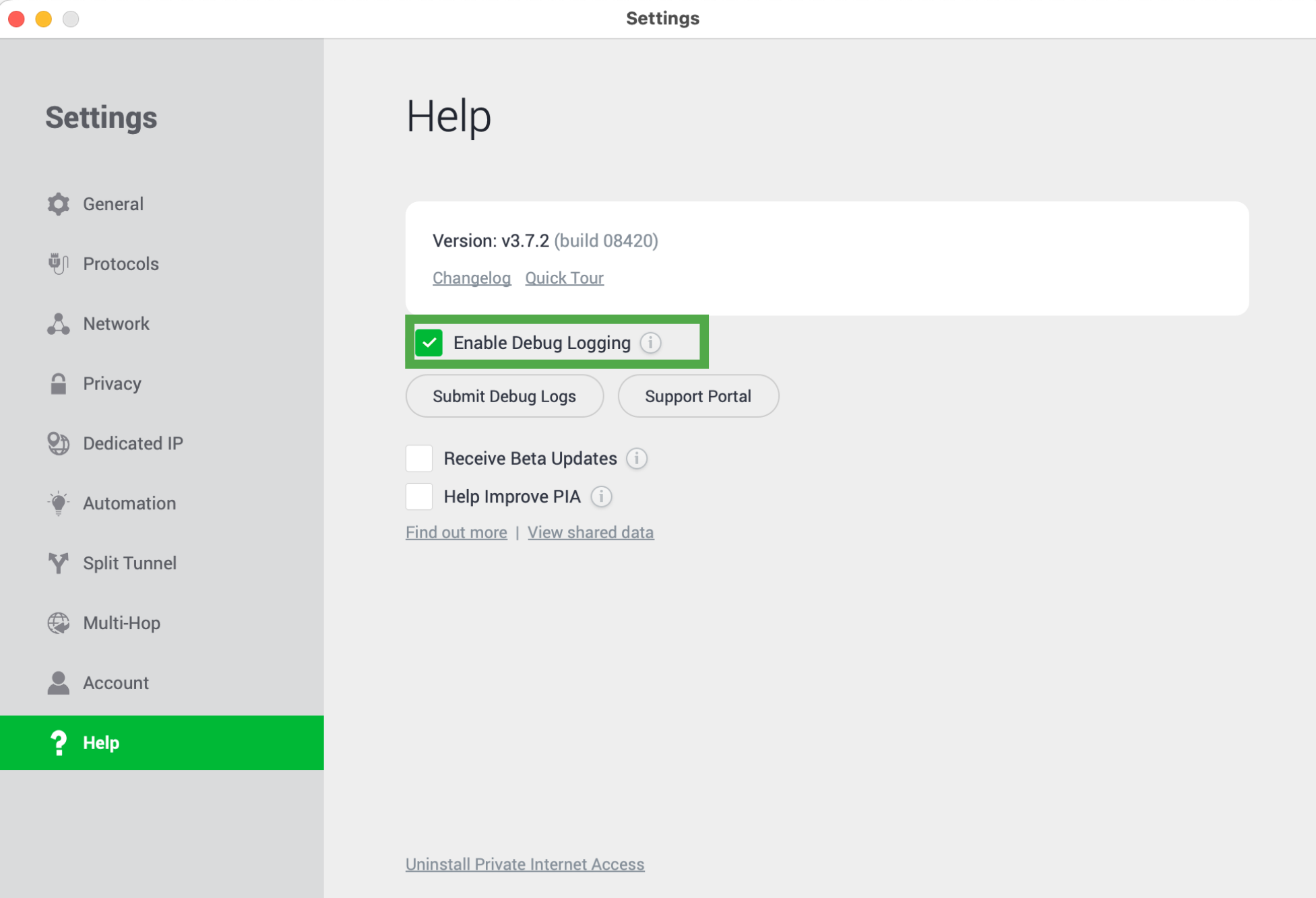This screenshot has width=1316, height=898.
Task: Click the Network nodes icon
Action: [59, 324]
